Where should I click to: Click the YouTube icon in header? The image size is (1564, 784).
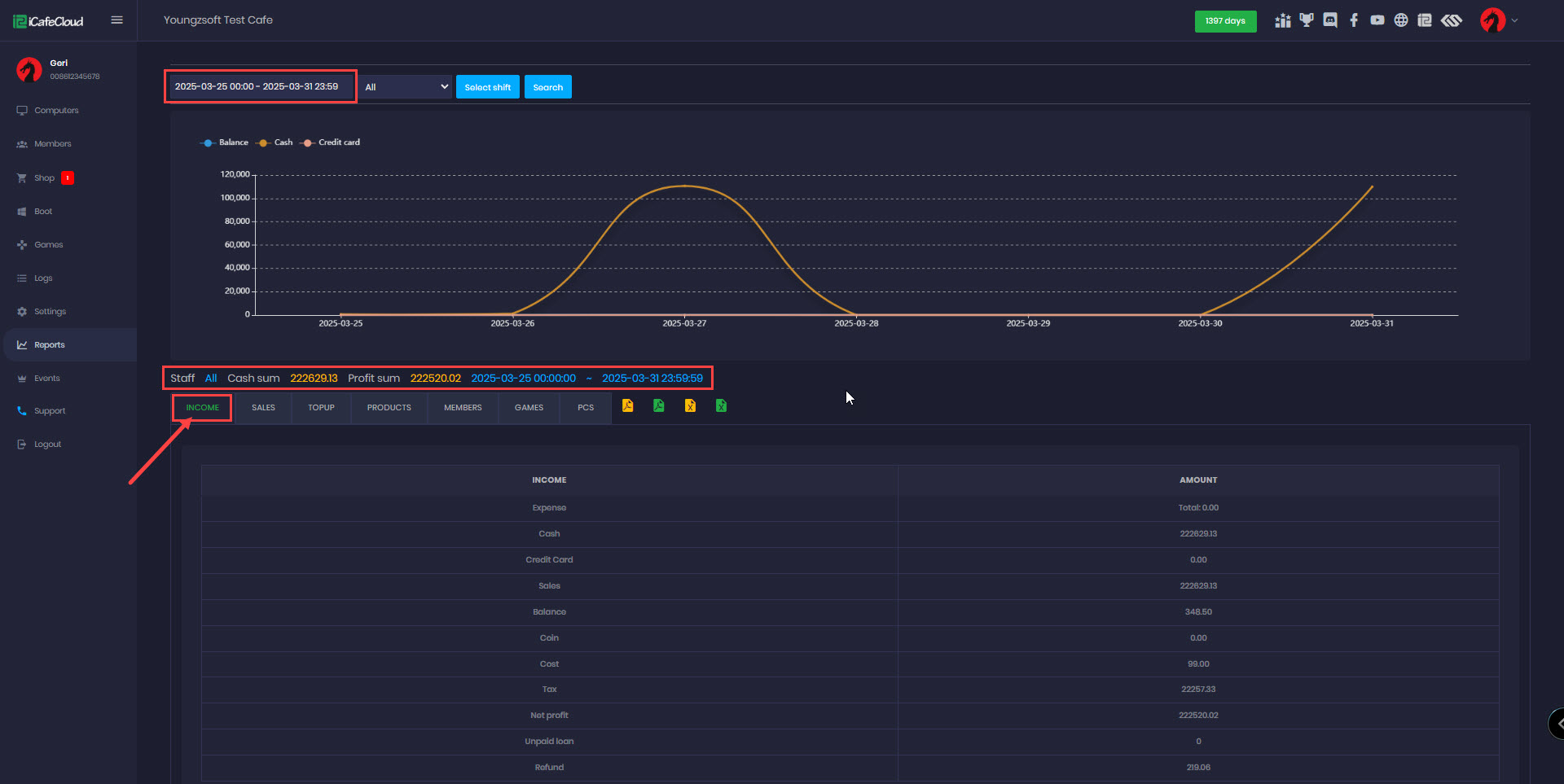point(1377,20)
